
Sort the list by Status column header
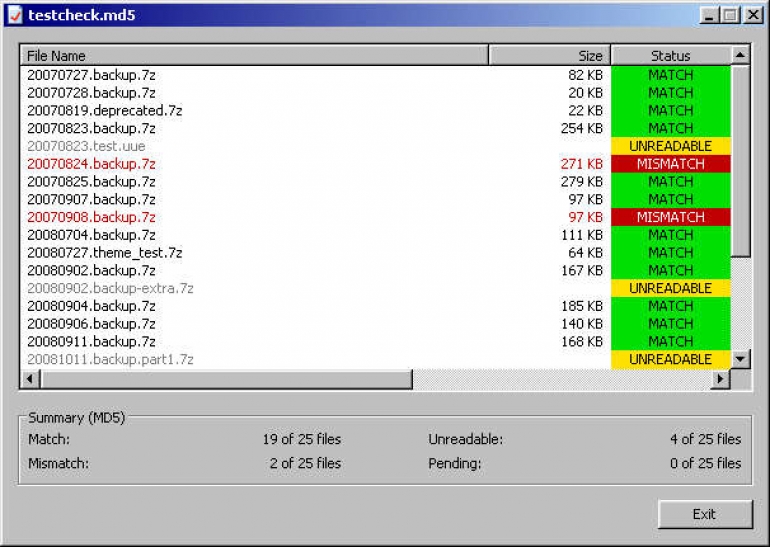pos(670,56)
